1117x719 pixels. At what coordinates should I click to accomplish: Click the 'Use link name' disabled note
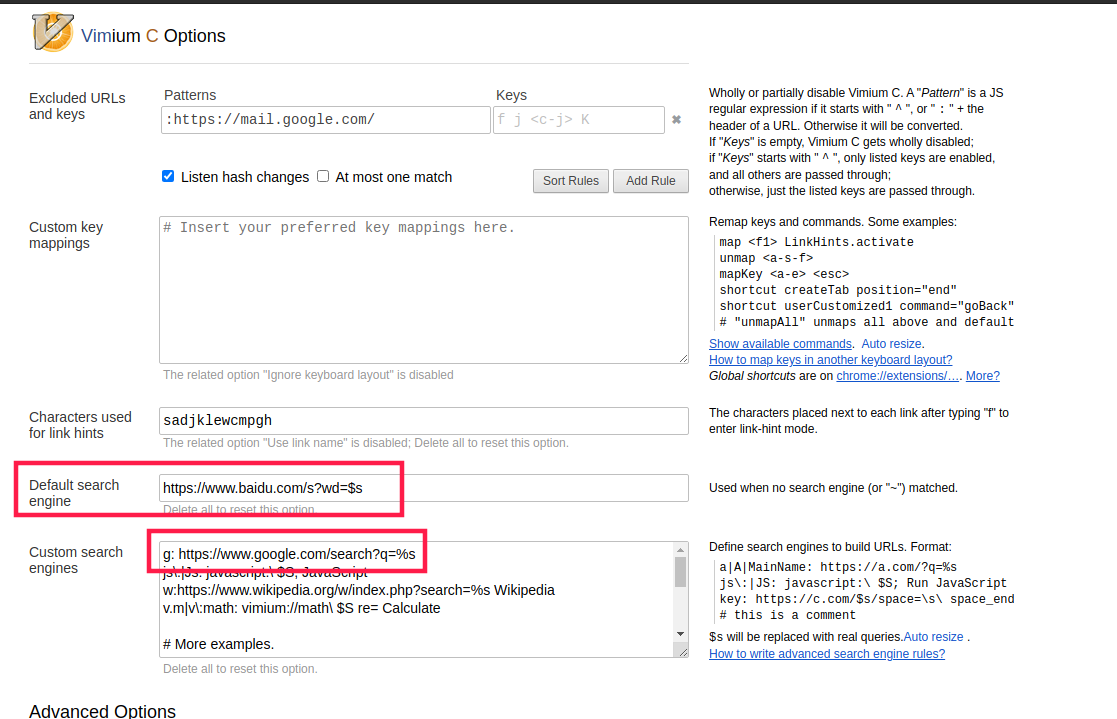(x=366, y=443)
